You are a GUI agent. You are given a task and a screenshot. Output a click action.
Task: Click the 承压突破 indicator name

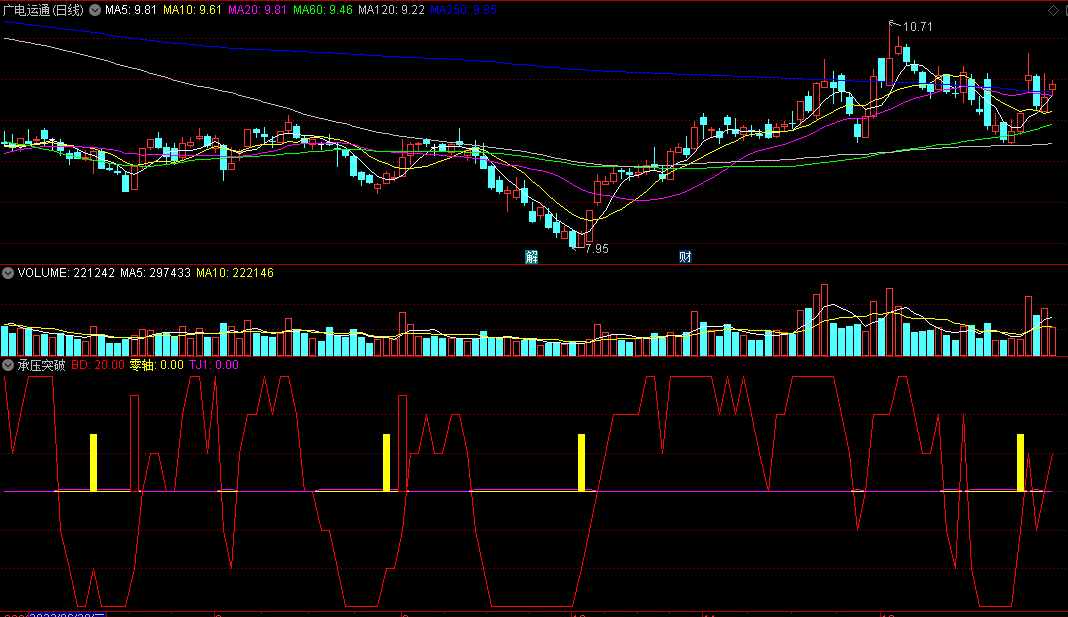point(42,365)
